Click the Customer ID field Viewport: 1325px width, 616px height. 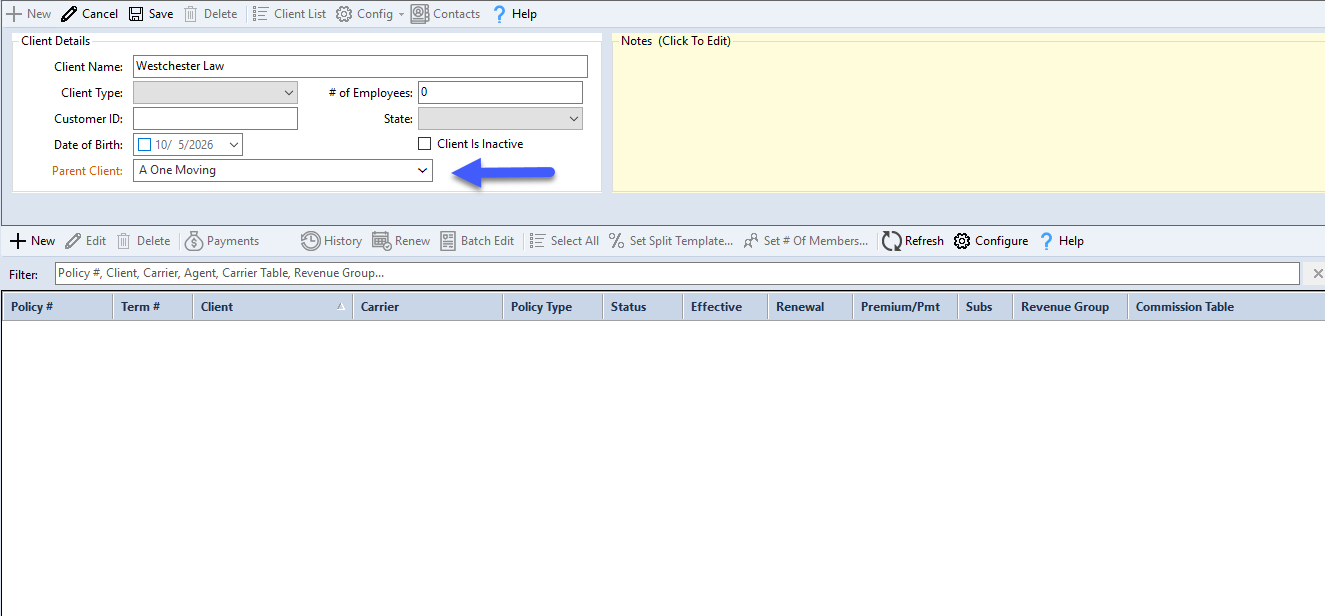(215, 119)
